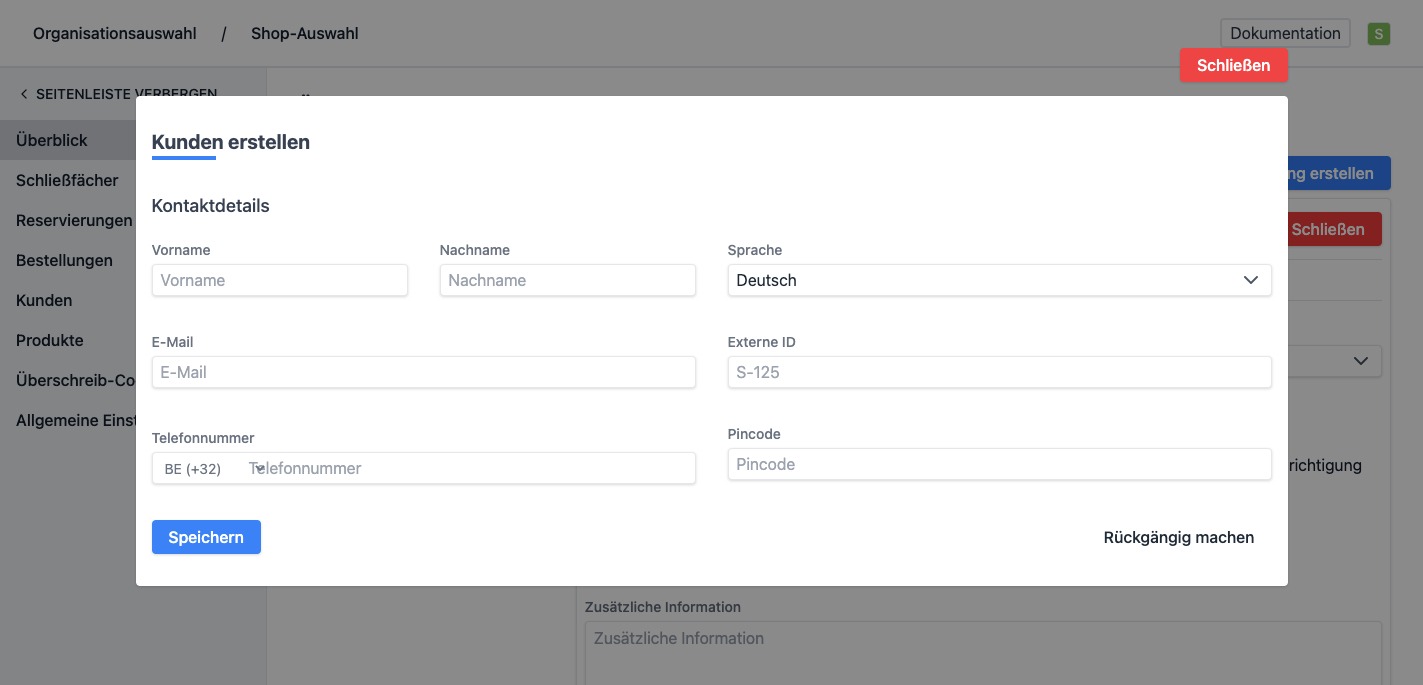Click the Speichern button
Screen dimensions: 1423x685
click(x=206, y=537)
